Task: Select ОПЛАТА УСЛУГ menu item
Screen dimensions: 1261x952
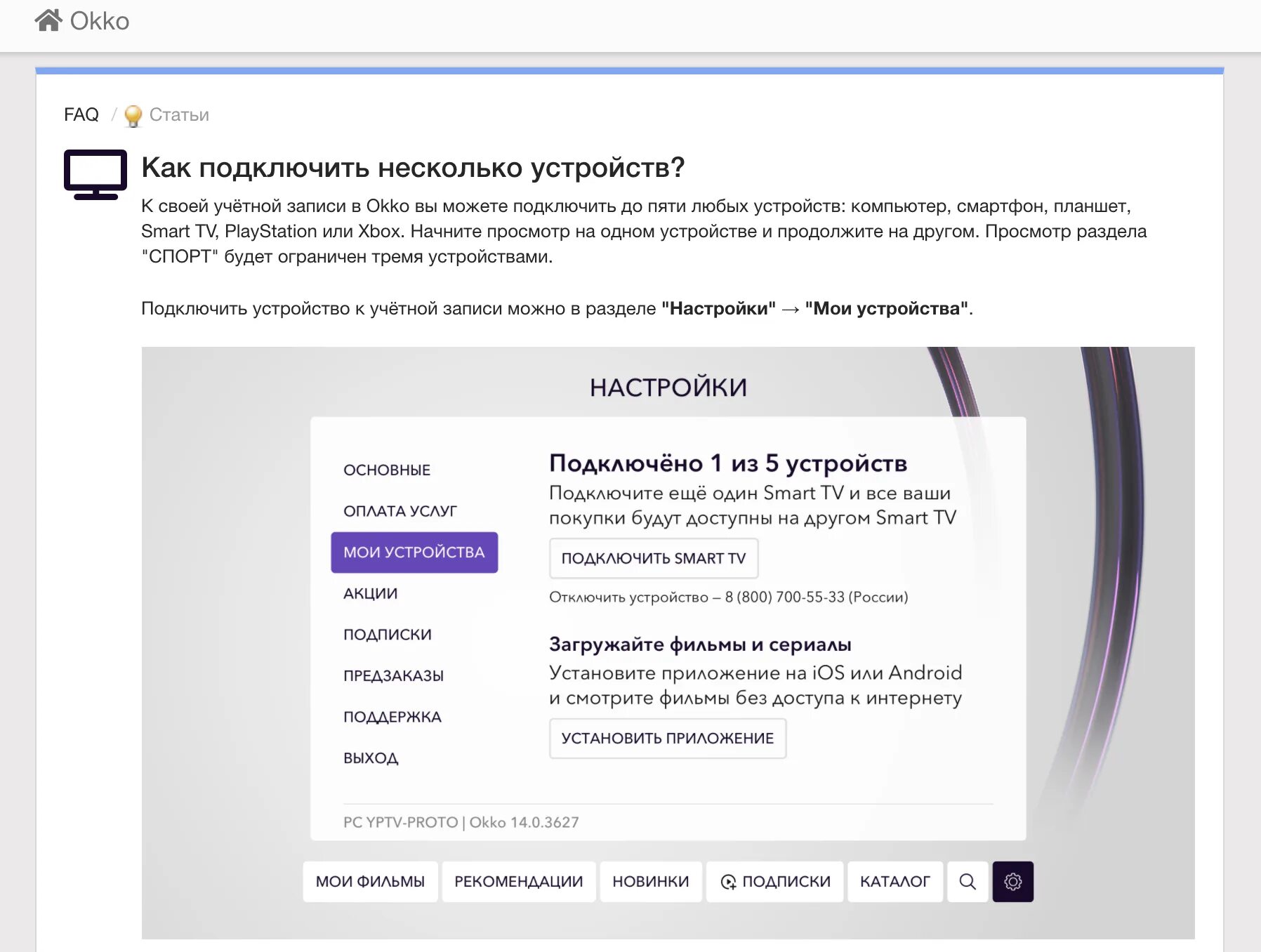Action: click(x=400, y=511)
